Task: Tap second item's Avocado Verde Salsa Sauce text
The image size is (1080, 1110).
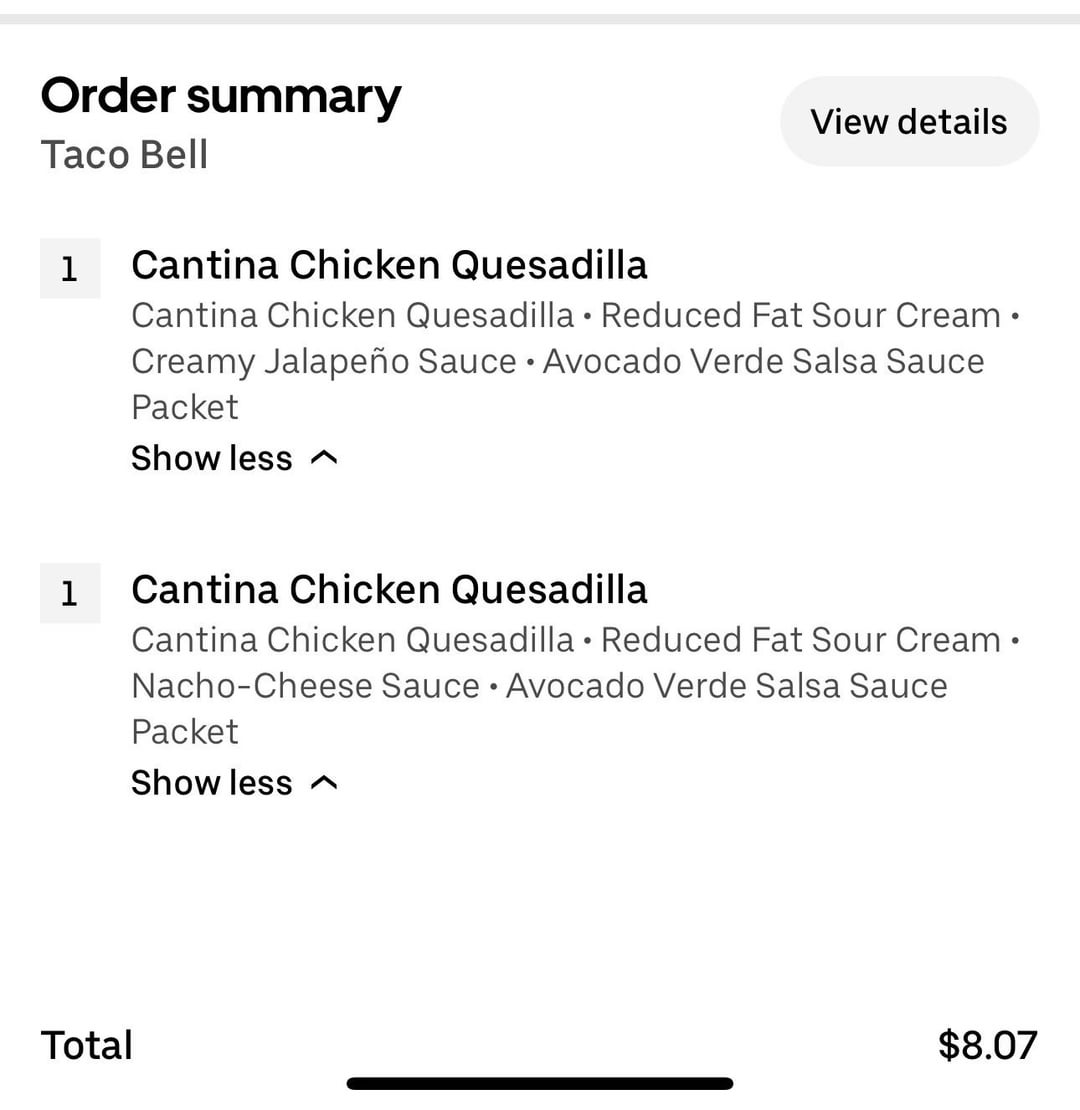Action: point(726,686)
